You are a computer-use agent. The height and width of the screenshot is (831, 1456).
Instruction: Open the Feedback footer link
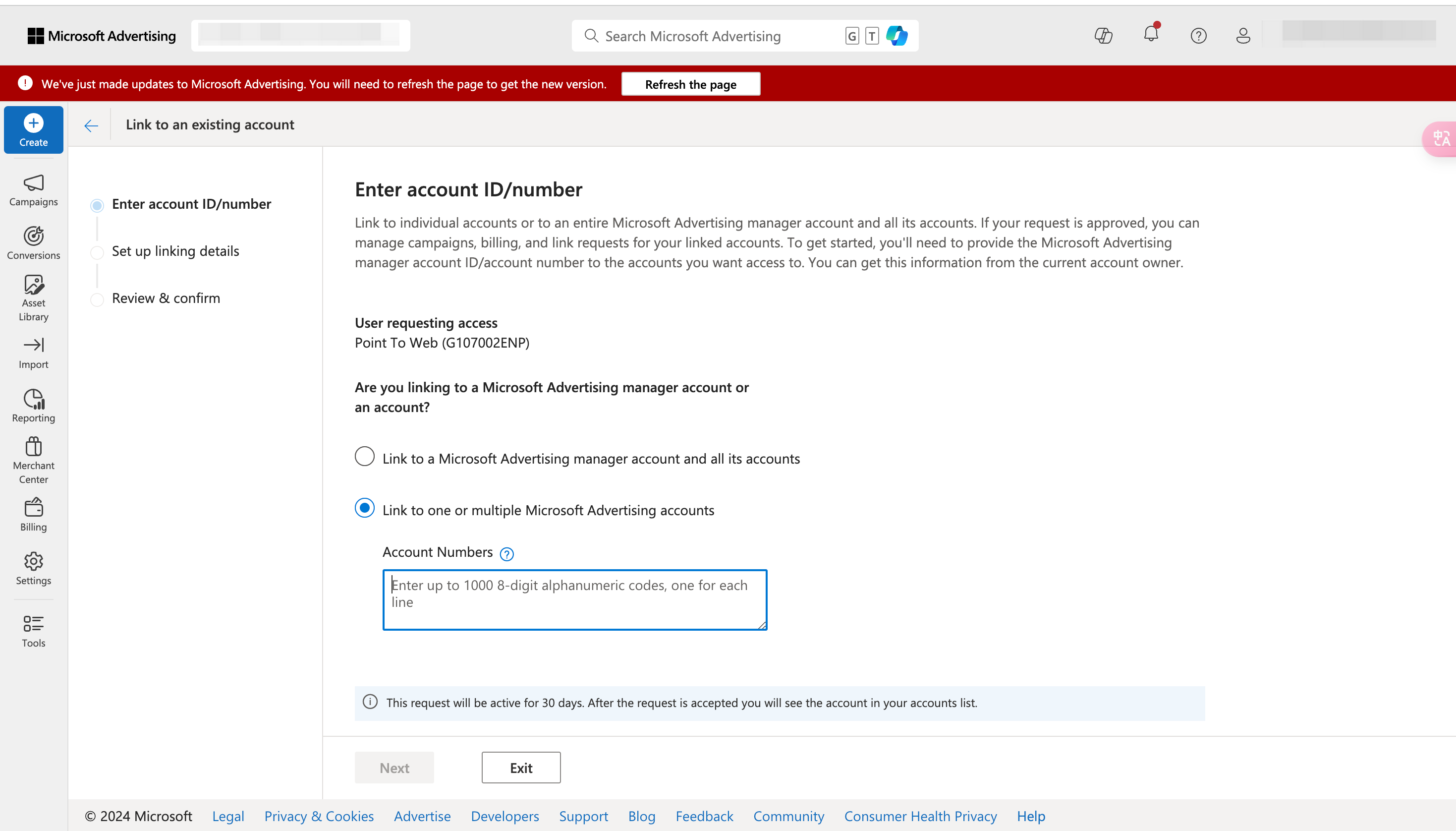point(704,816)
